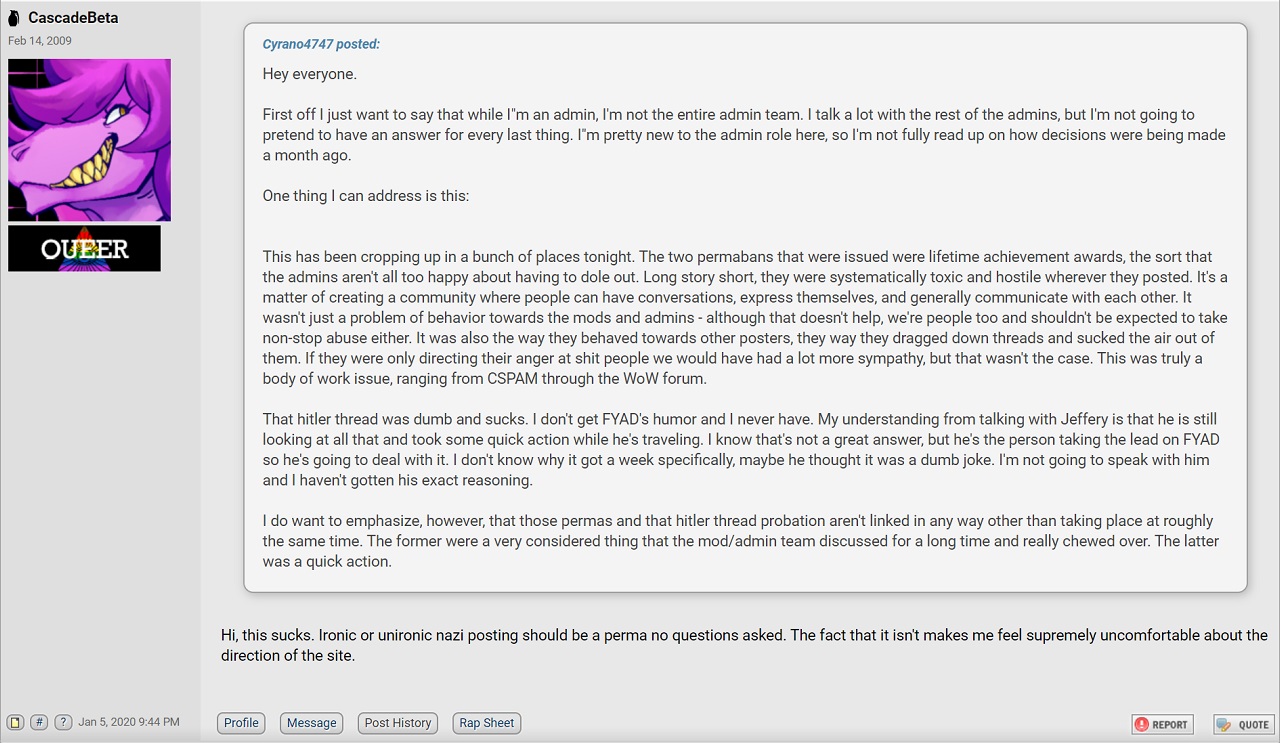Send a Message to this poster

pos(312,723)
